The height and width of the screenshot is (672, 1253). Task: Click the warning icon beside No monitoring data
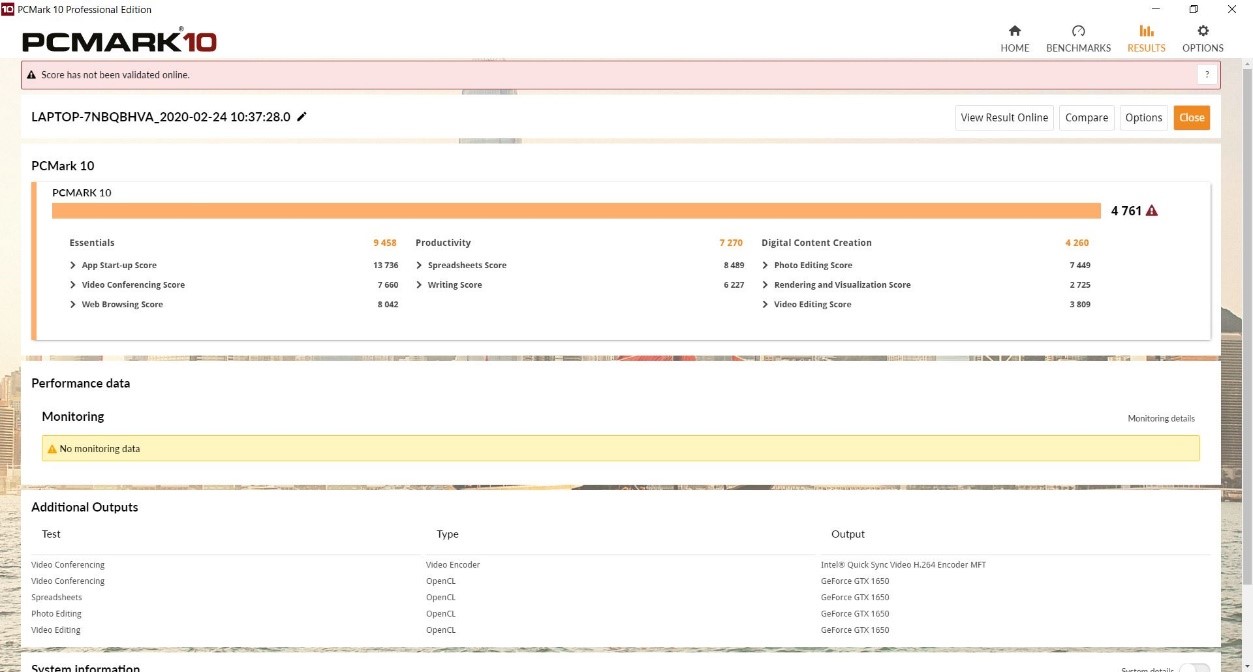(52, 449)
